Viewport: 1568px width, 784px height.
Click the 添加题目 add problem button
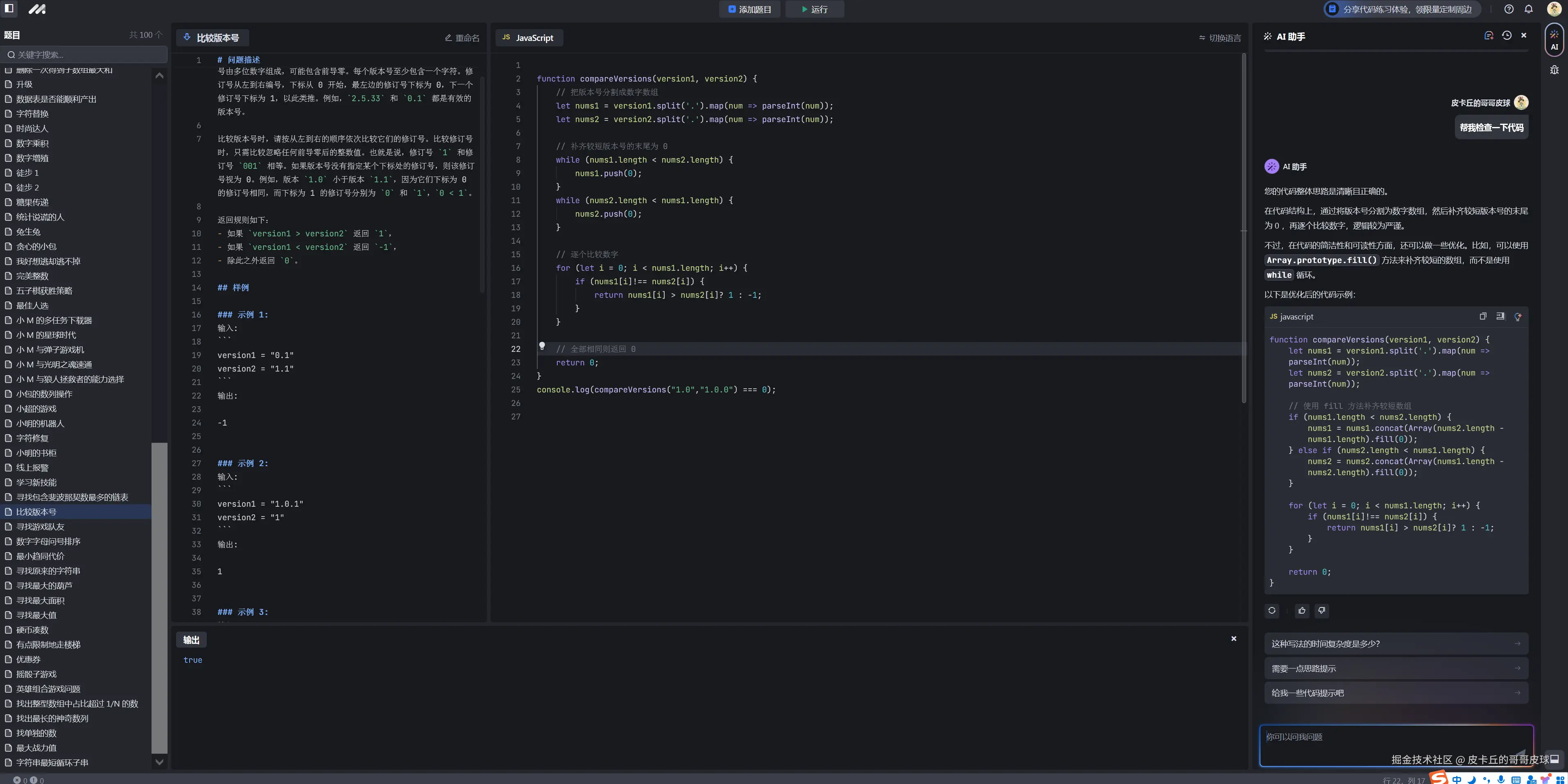(749, 9)
